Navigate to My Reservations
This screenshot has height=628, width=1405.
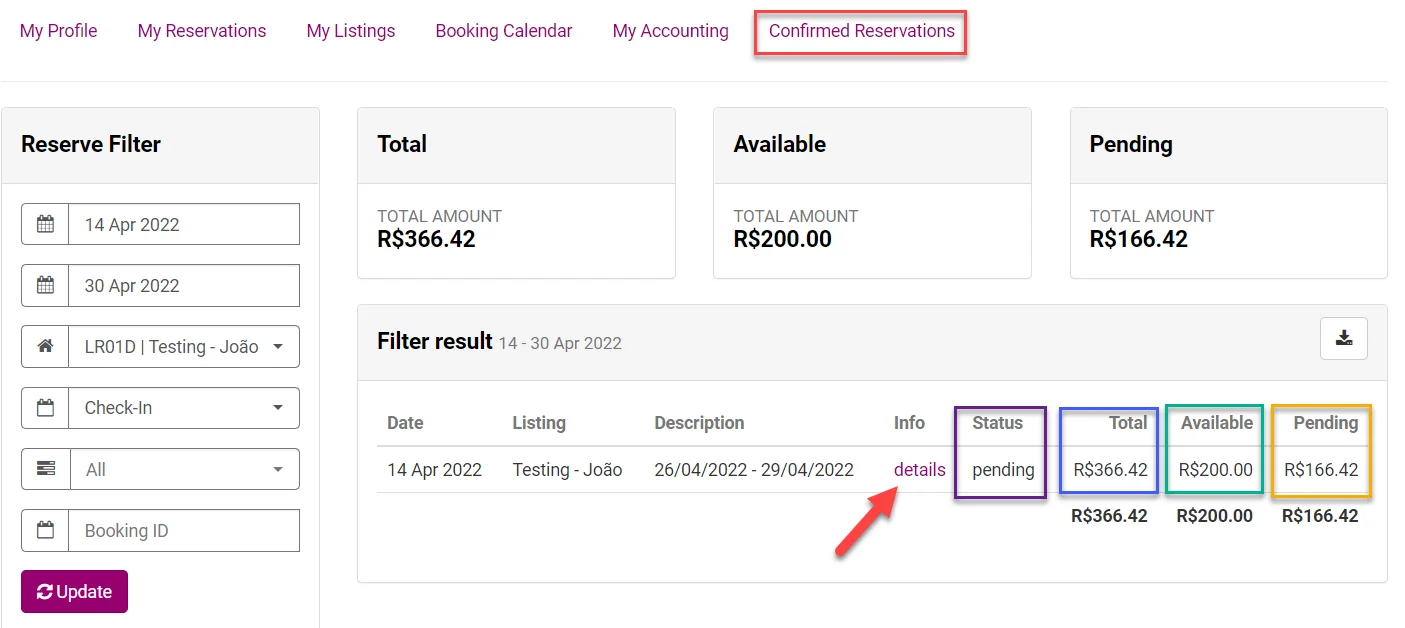pos(202,31)
